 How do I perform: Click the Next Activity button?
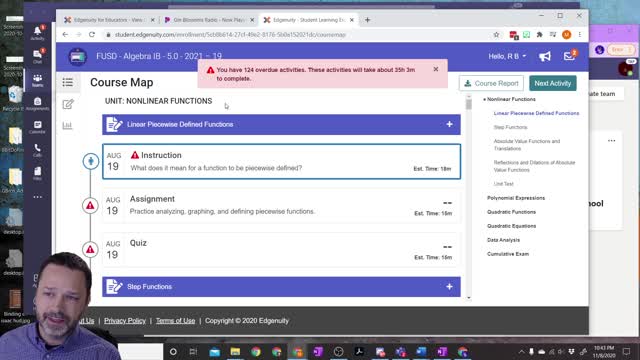tap(553, 83)
